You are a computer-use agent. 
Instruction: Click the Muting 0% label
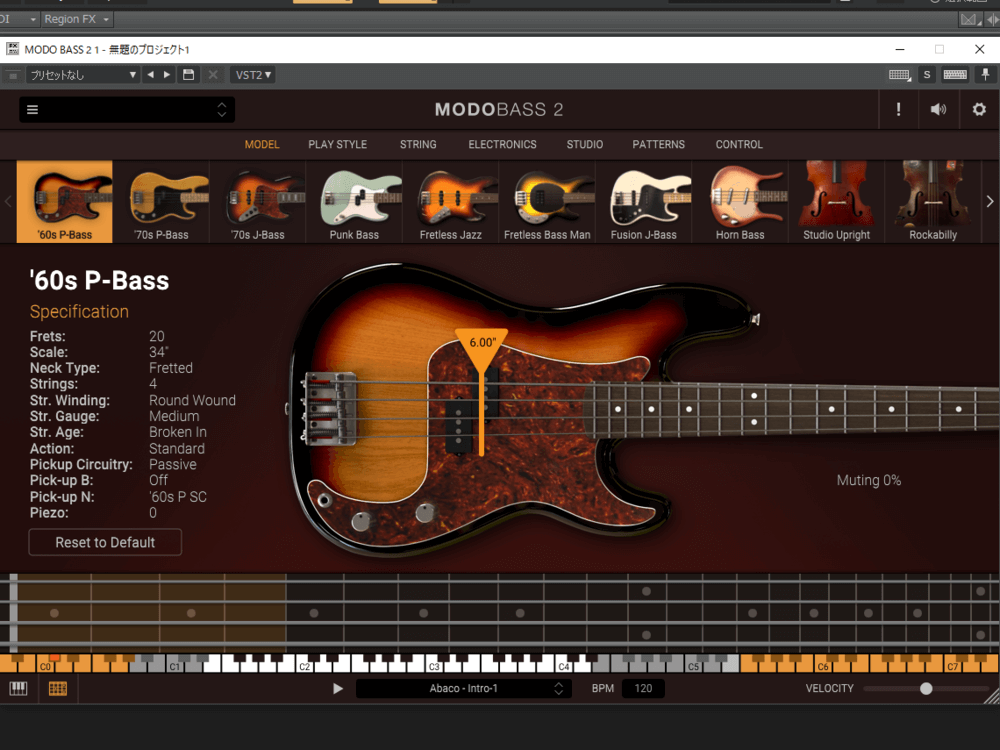pos(869,480)
